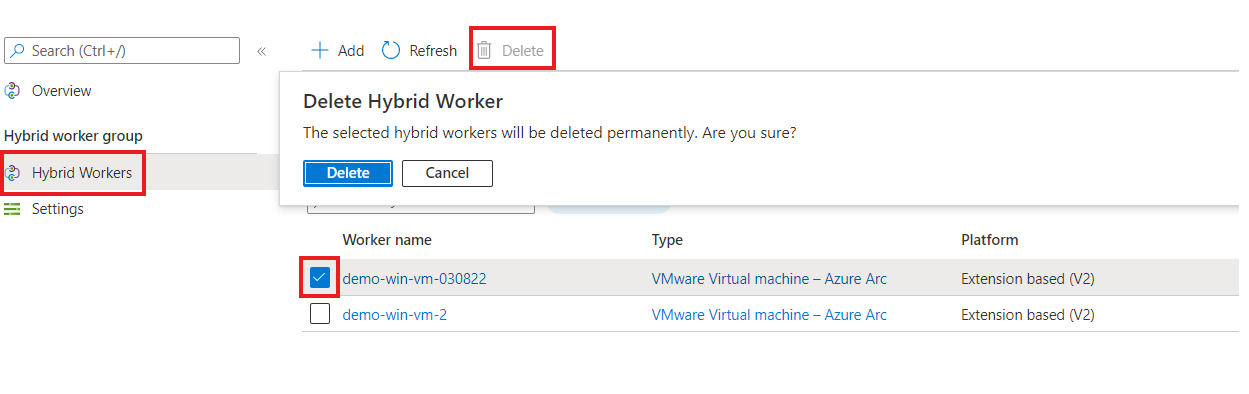Click Cancel in the delete dialog
The width and height of the screenshot is (1249, 394).
click(447, 173)
